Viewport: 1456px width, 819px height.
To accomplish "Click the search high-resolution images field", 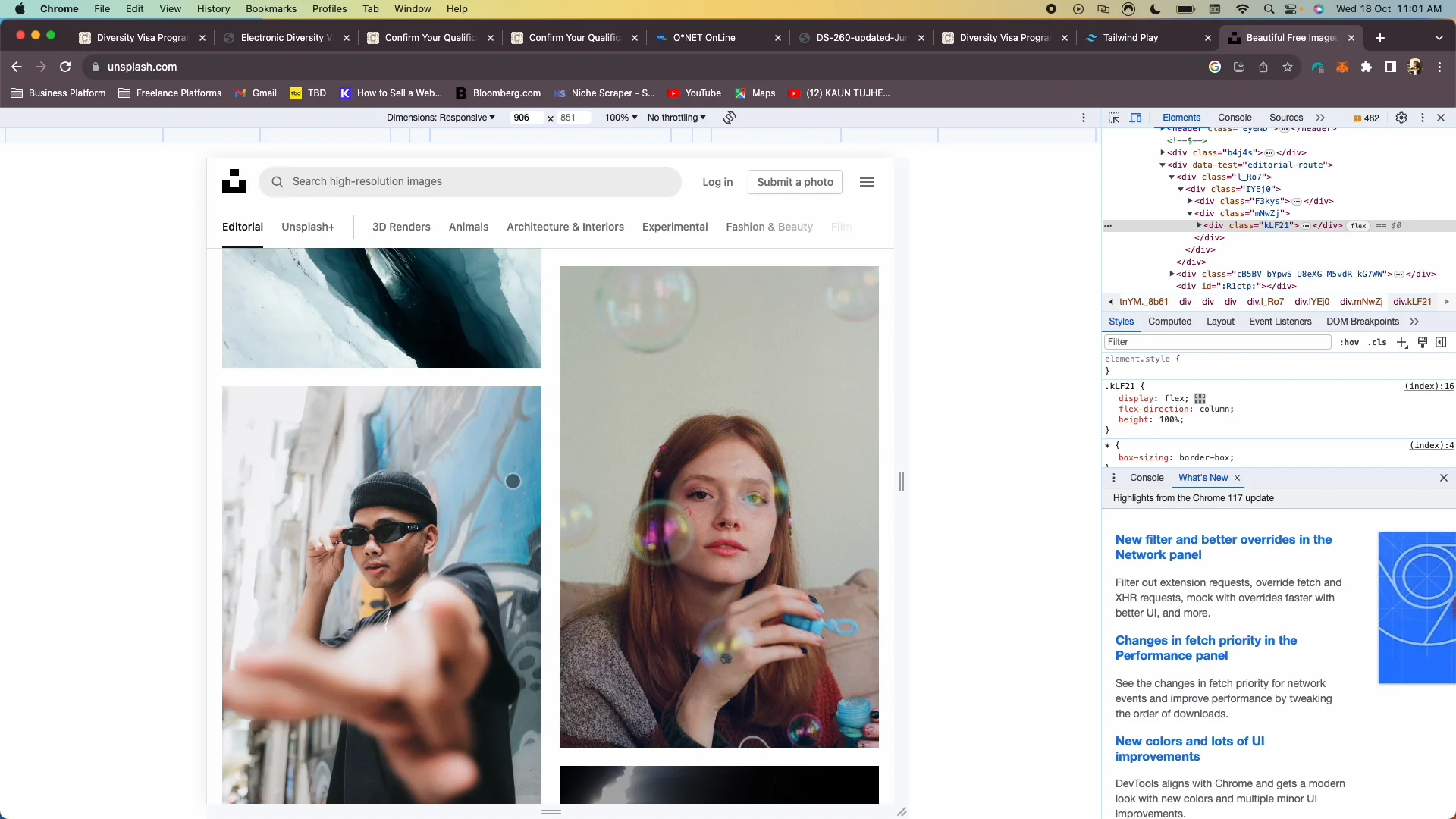I will (x=470, y=182).
